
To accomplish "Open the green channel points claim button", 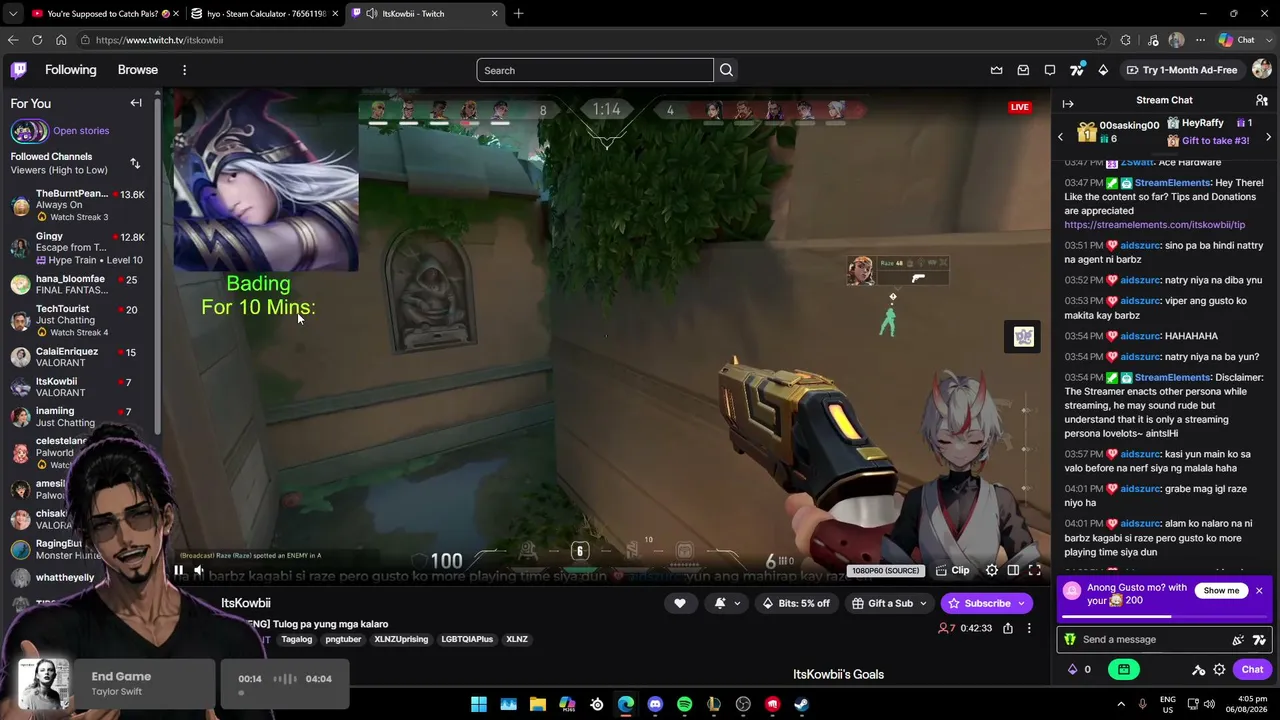I will click(x=1124, y=670).
